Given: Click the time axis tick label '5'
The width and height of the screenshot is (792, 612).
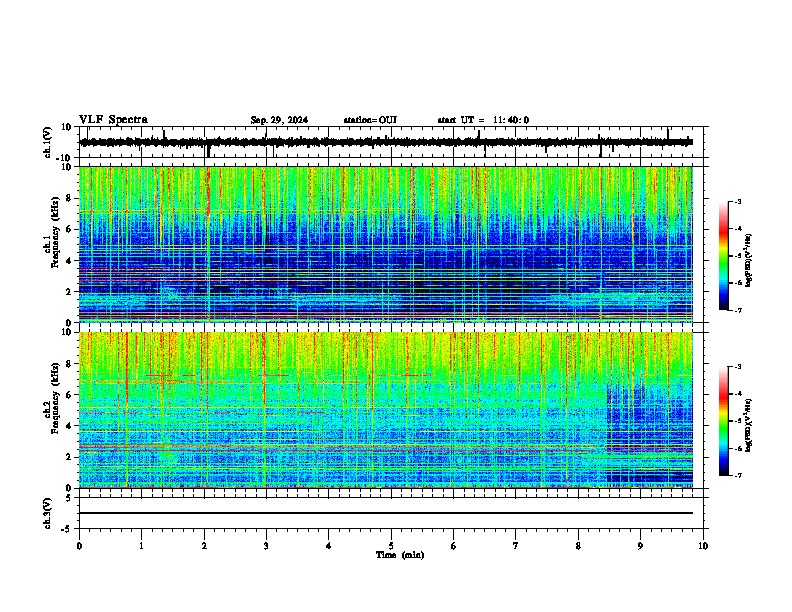Looking at the screenshot, I should click(x=391, y=546).
